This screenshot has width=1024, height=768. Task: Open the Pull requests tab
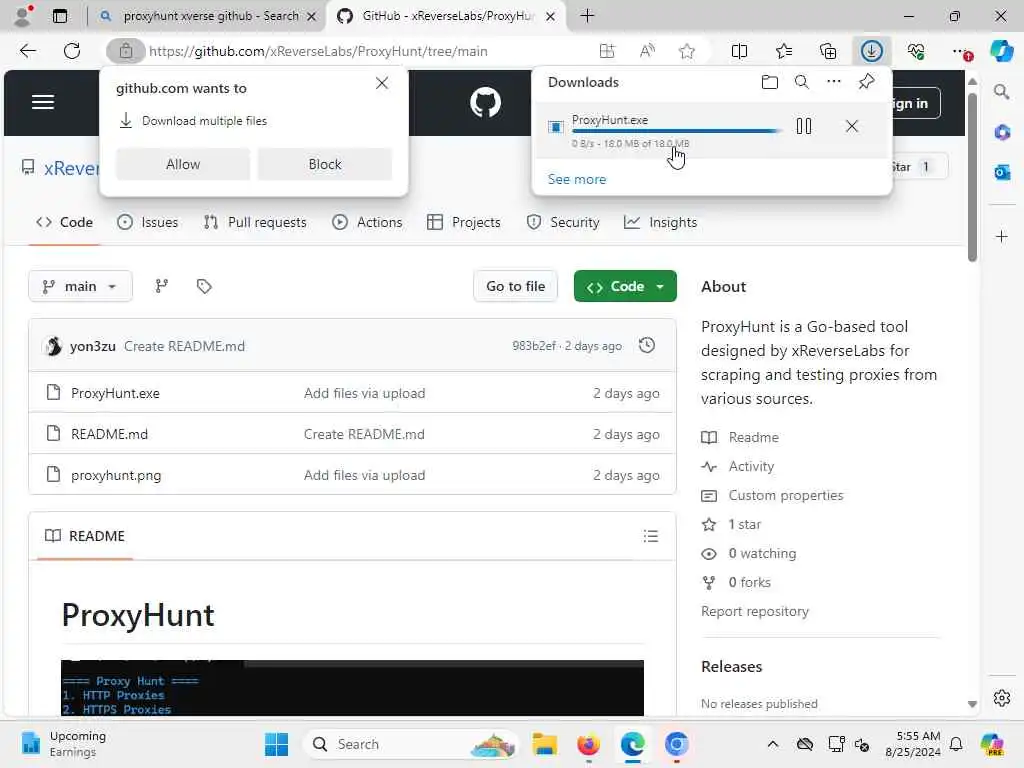(x=255, y=222)
